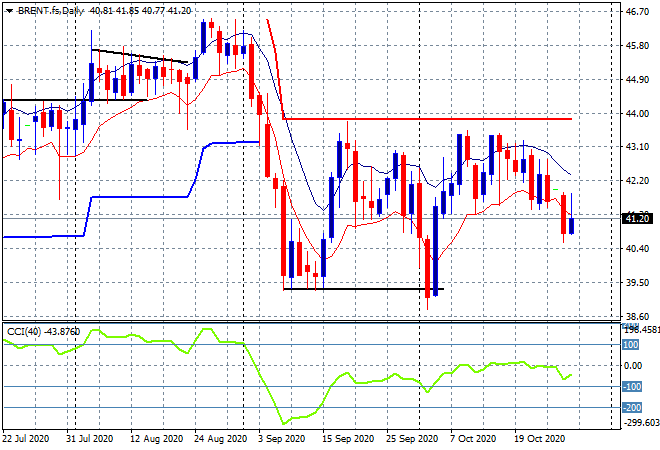660x450 pixels.
Task: Click the 43.10 price axis label
Action: 637,146
